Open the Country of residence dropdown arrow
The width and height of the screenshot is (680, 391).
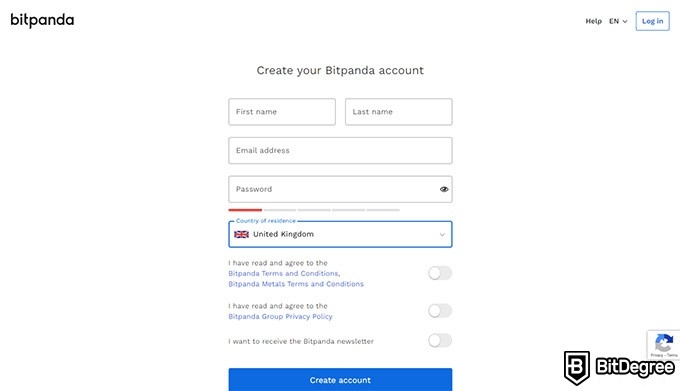(x=442, y=235)
